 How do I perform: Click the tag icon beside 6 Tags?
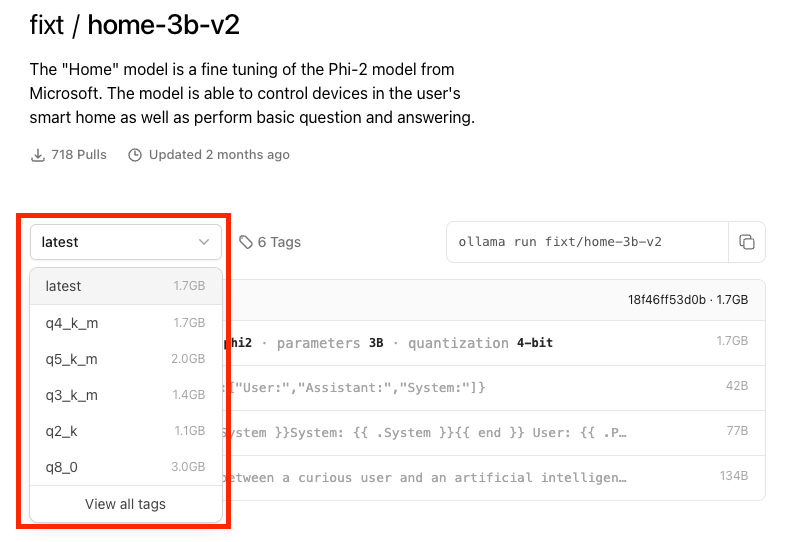(x=245, y=242)
